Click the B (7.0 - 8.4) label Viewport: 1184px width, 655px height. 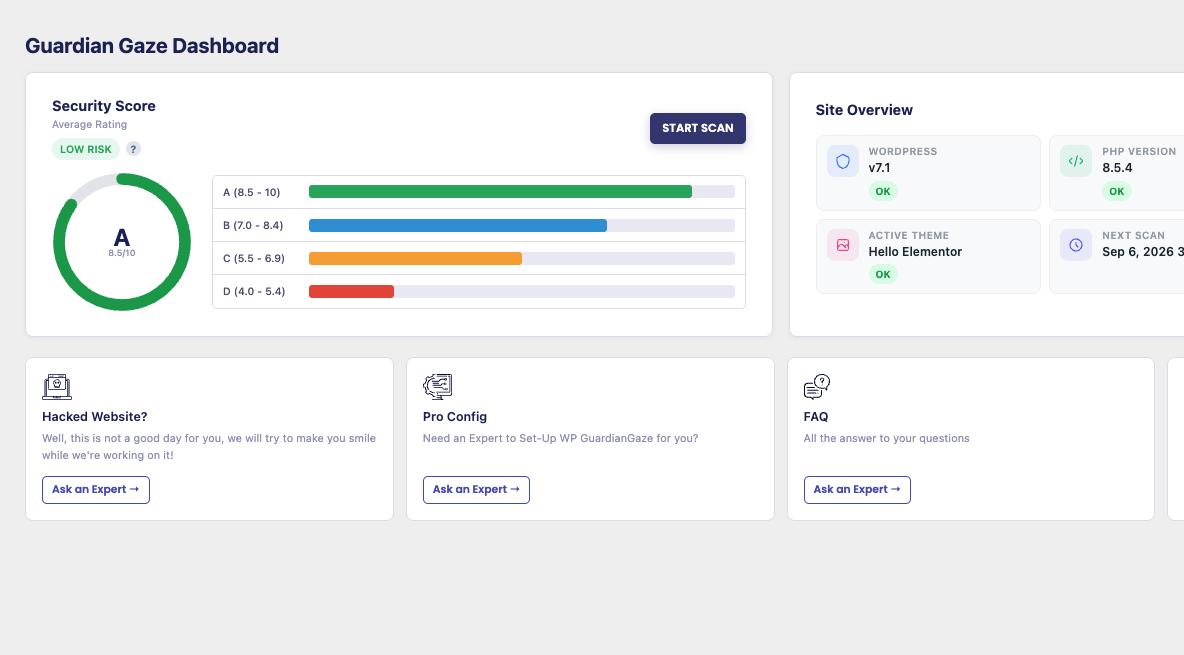click(x=253, y=225)
